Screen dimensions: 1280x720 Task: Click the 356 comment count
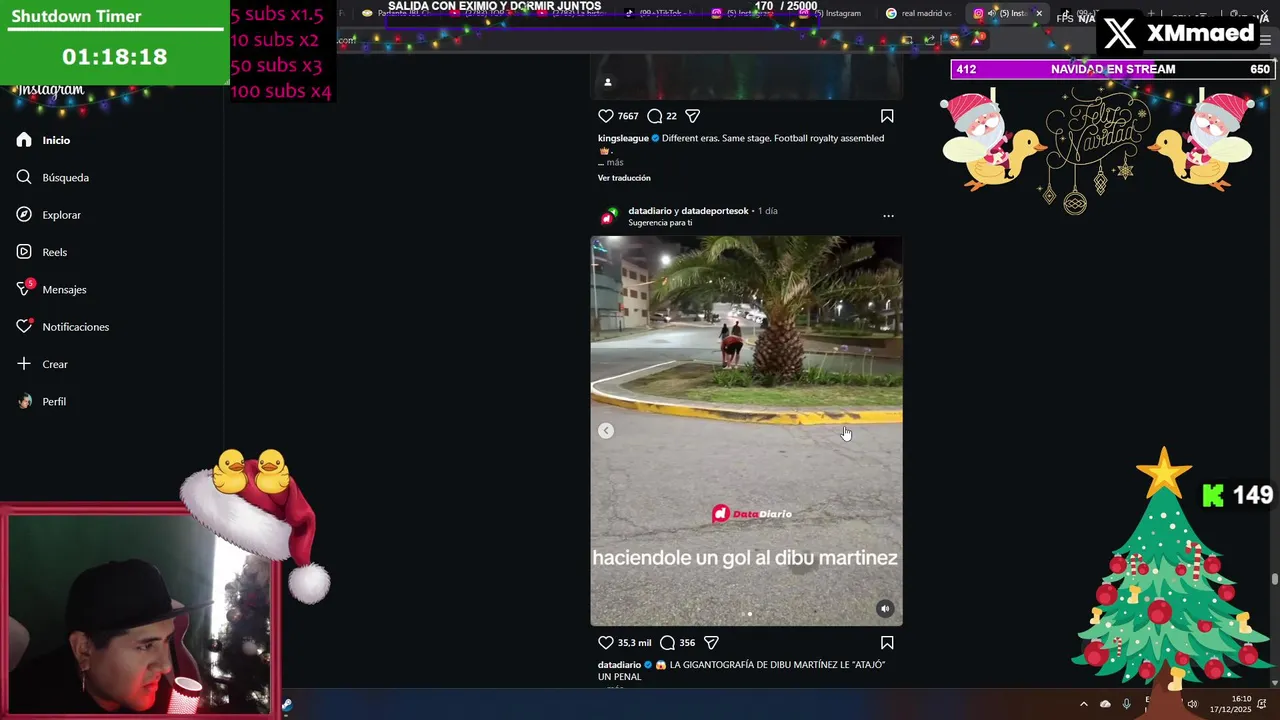(687, 643)
